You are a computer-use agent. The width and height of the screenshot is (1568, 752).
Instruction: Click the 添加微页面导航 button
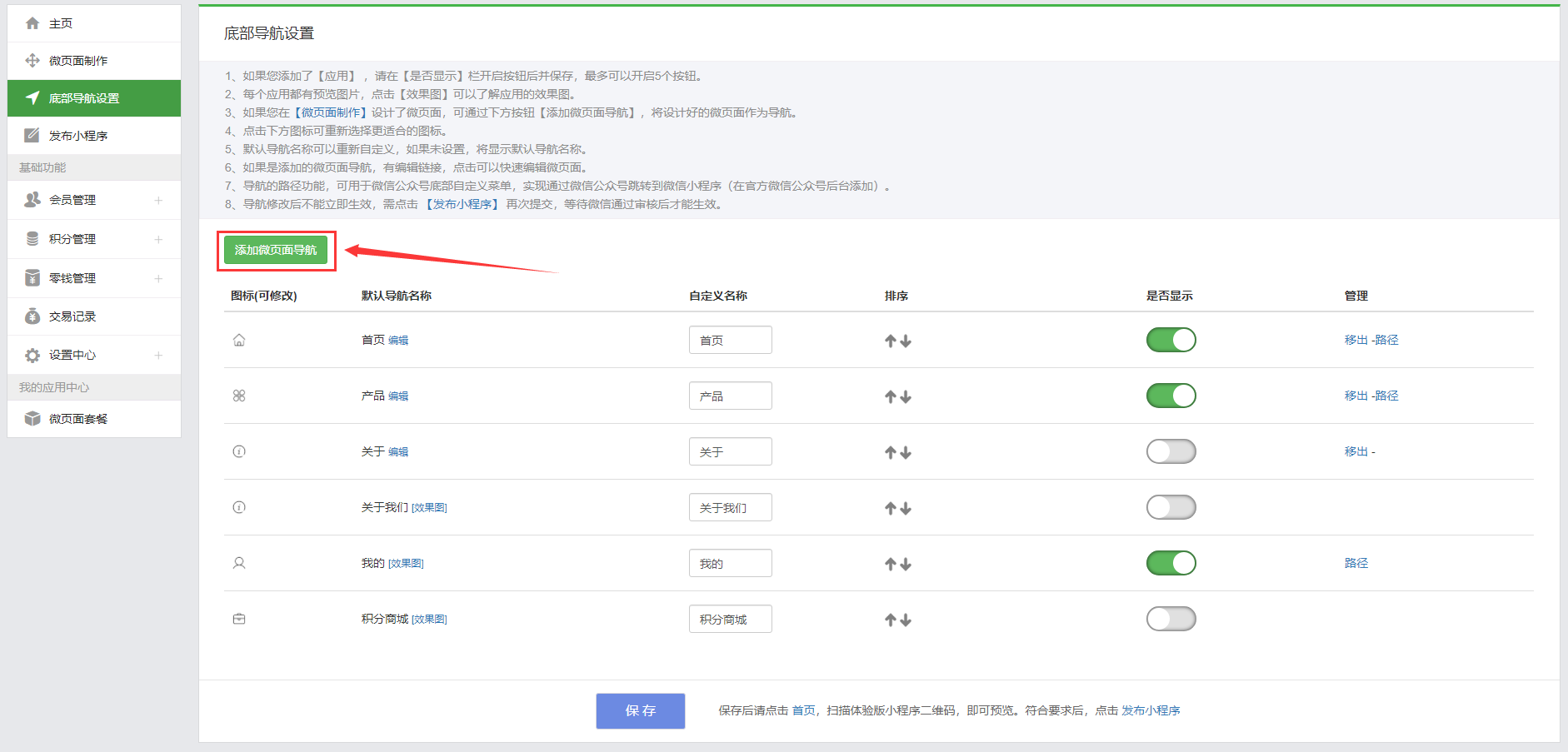276,250
